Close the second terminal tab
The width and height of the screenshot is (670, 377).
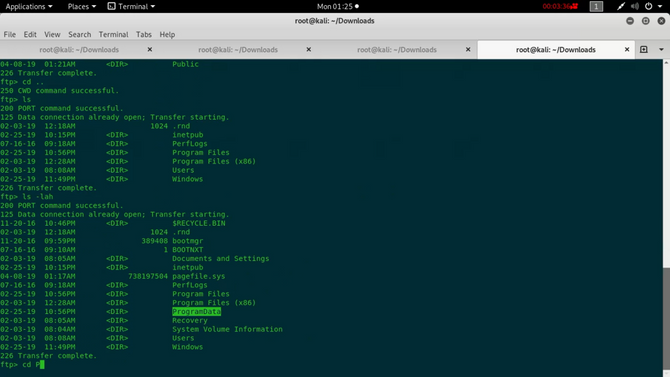coord(309,50)
